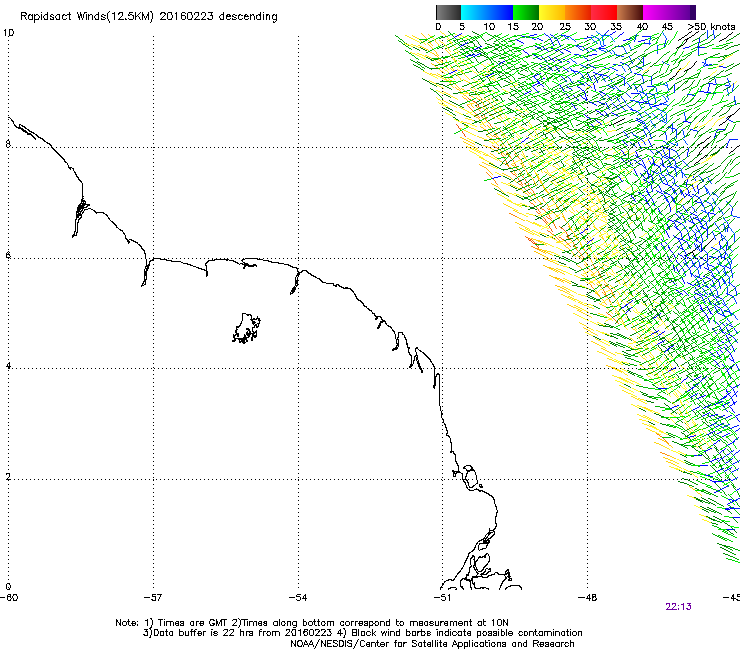Click the note line "3)Data buffer is 22 hrs"
The image size is (740, 650).
(x=362, y=633)
